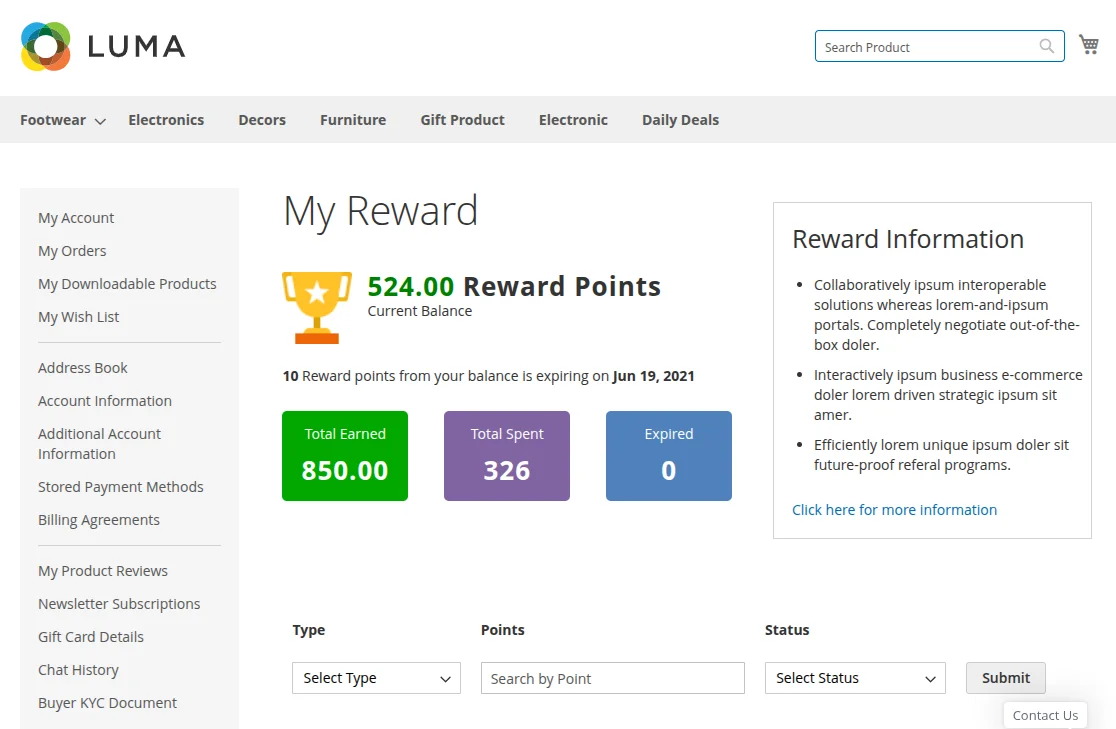Image resolution: width=1116 pixels, height=729 pixels.
Task: Open the Select Type dropdown
Action: [375, 678]
